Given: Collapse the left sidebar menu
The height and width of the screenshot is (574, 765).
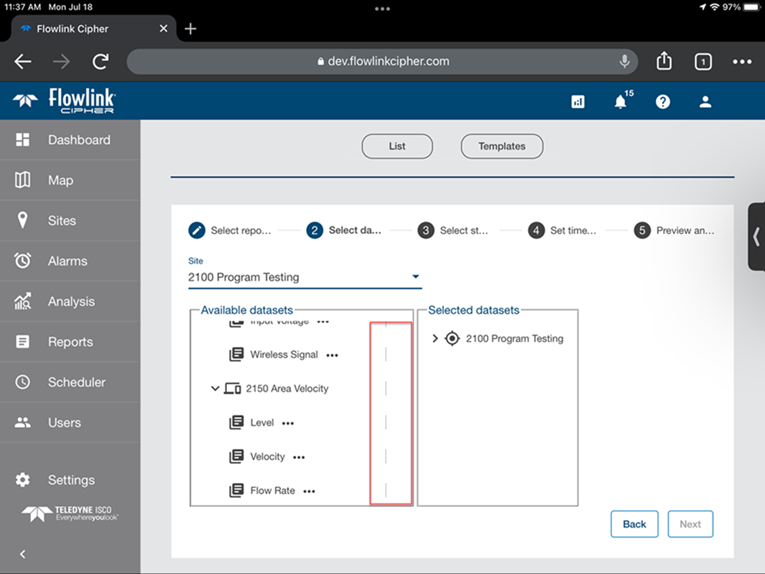Looking at the screenshot, I should tap(23, 554).
